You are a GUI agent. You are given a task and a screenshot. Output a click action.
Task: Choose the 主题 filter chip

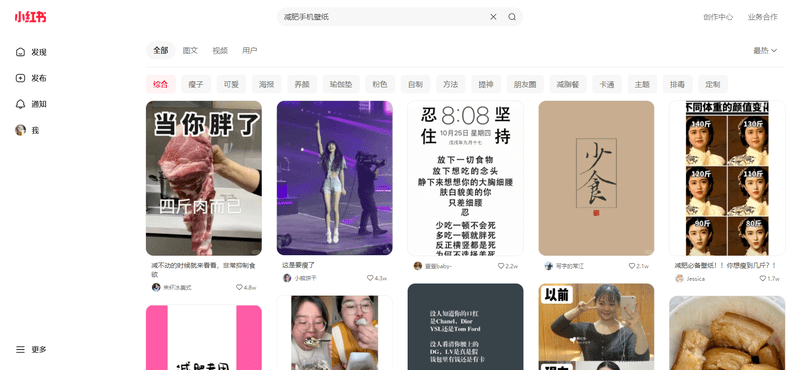pyautogui.click(x=642, y=84)
